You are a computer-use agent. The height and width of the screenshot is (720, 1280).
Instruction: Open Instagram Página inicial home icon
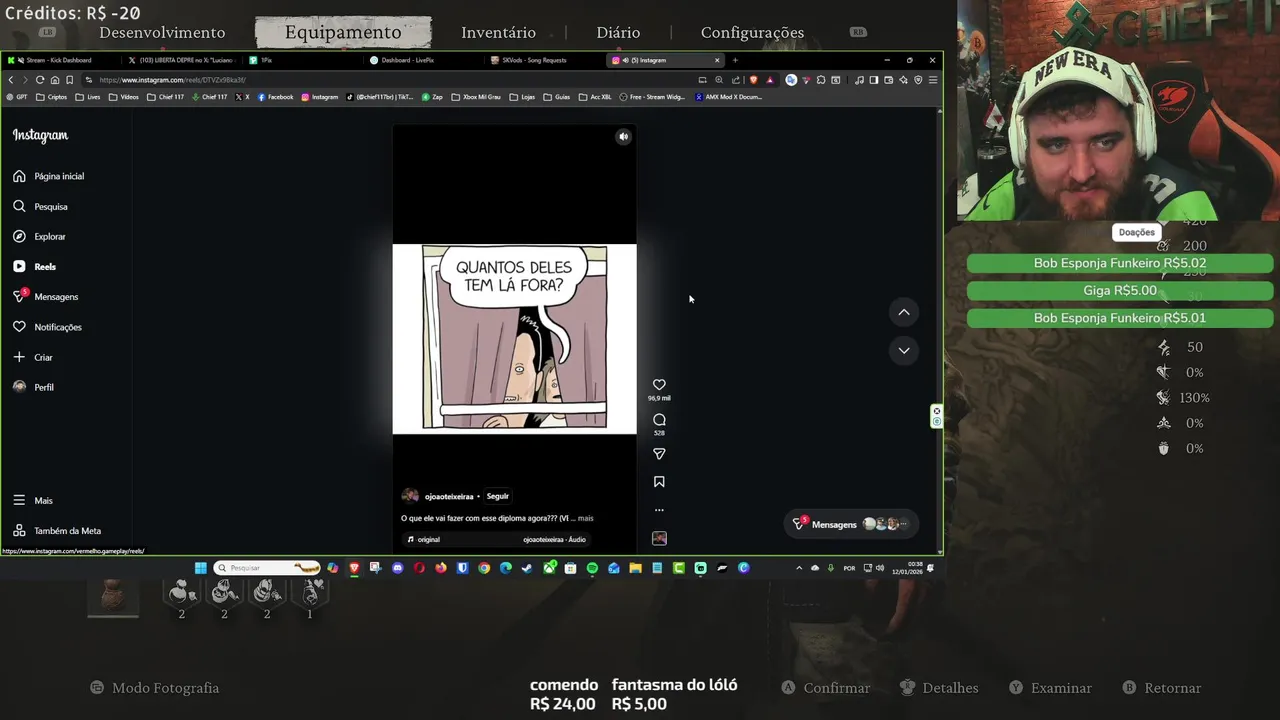tap(19, 176)
